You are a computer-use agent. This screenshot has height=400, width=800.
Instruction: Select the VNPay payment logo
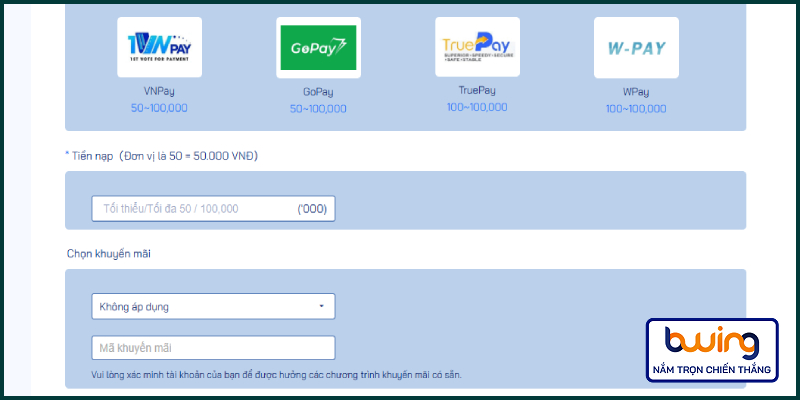[x=159, y=47]
